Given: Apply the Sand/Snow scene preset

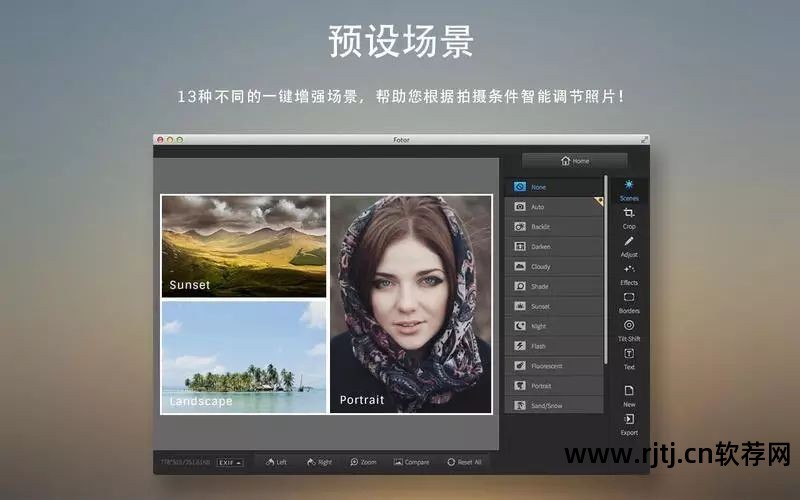Looking at the screenshot, I should tap(554, 405).
